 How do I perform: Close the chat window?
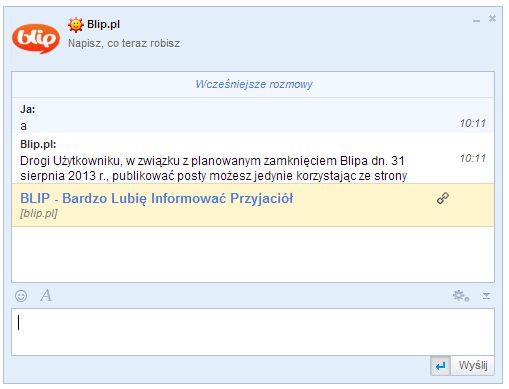pos(492,19)
